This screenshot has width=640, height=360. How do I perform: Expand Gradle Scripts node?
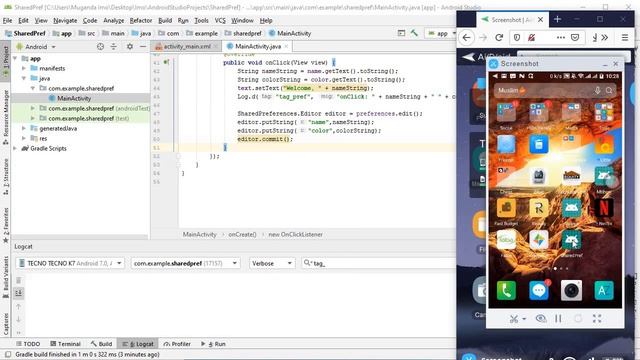[x=15, y=148]
